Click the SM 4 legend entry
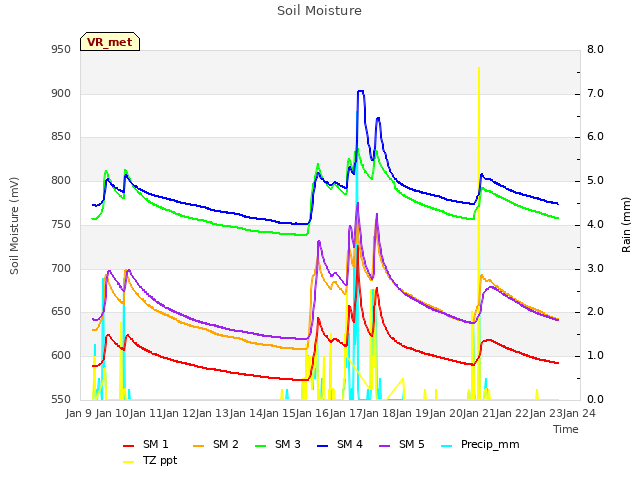Image resolution: width=640 pixels, height=480 pixels. (x=340, y=444)
